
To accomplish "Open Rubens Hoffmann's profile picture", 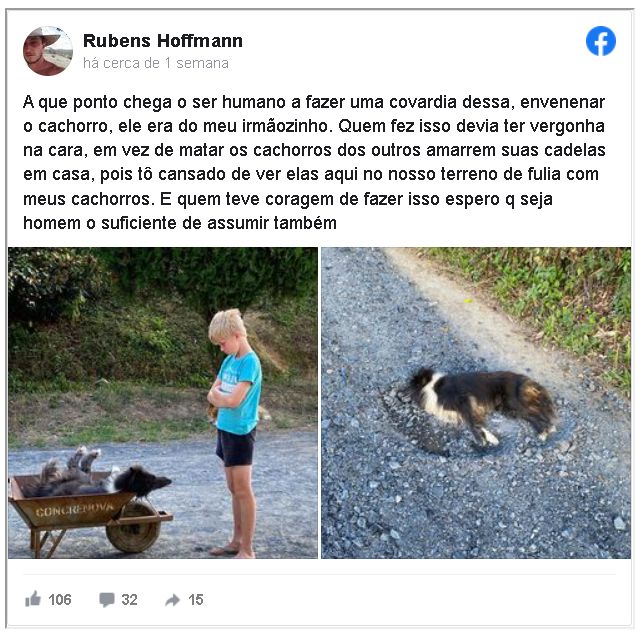I will click(48, 51).
